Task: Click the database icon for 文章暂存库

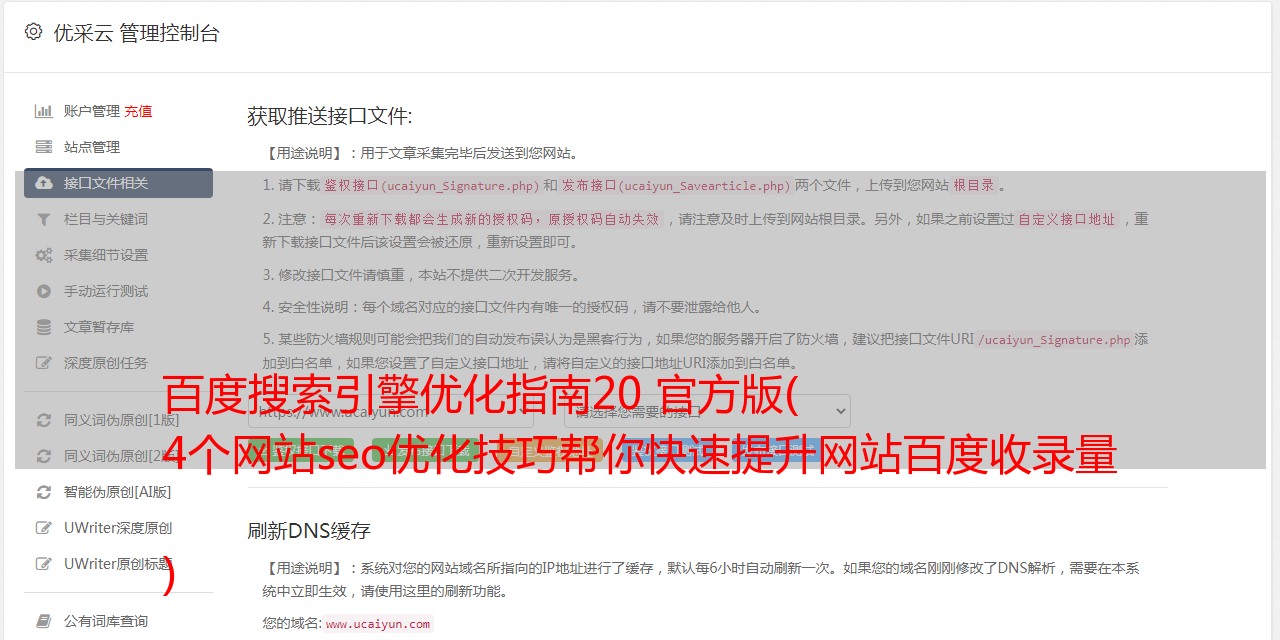Action: [44, 327]
